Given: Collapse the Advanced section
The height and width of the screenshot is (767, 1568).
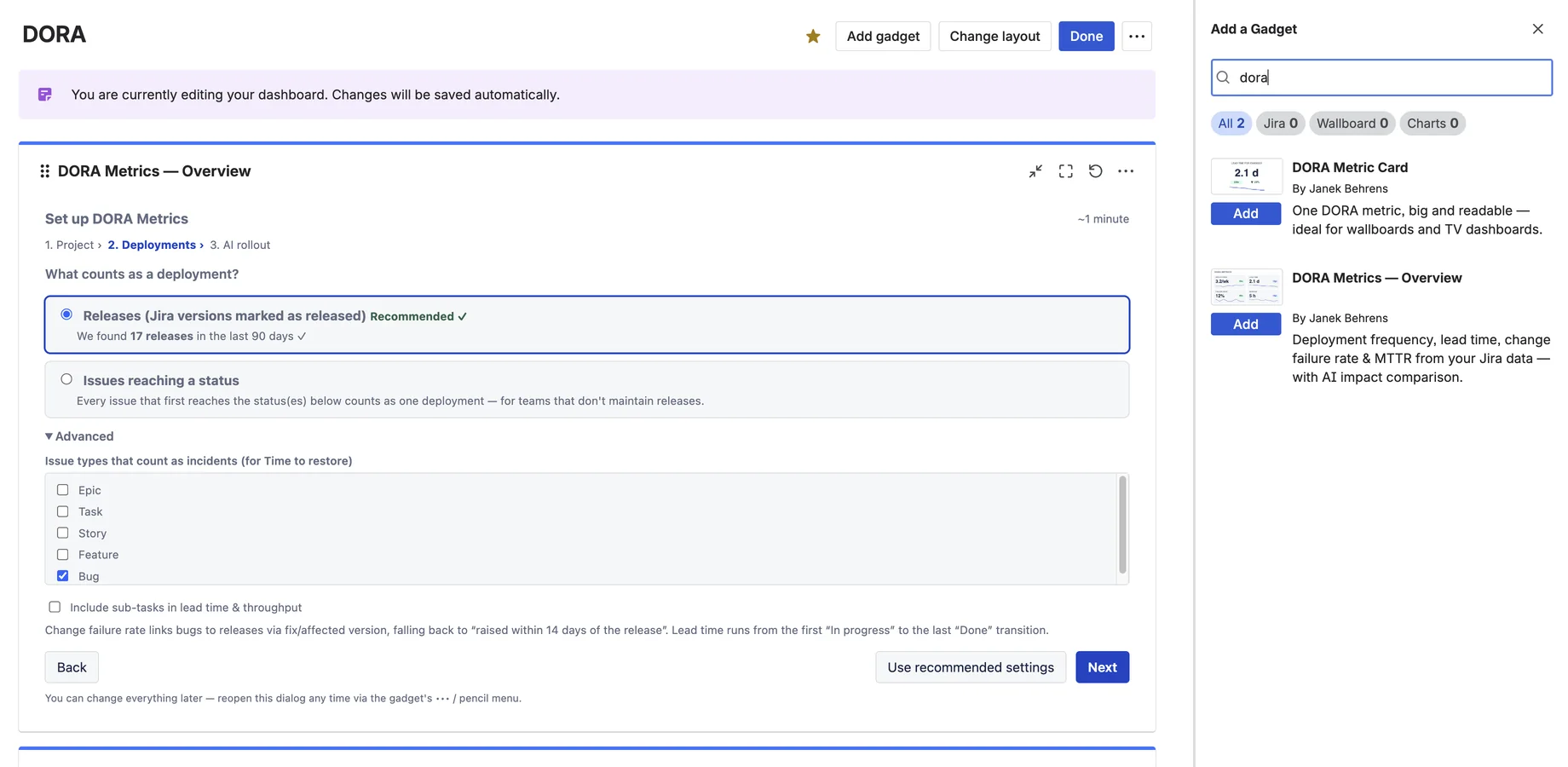Looking at the screenshot, I should click(x=79, y=436).
